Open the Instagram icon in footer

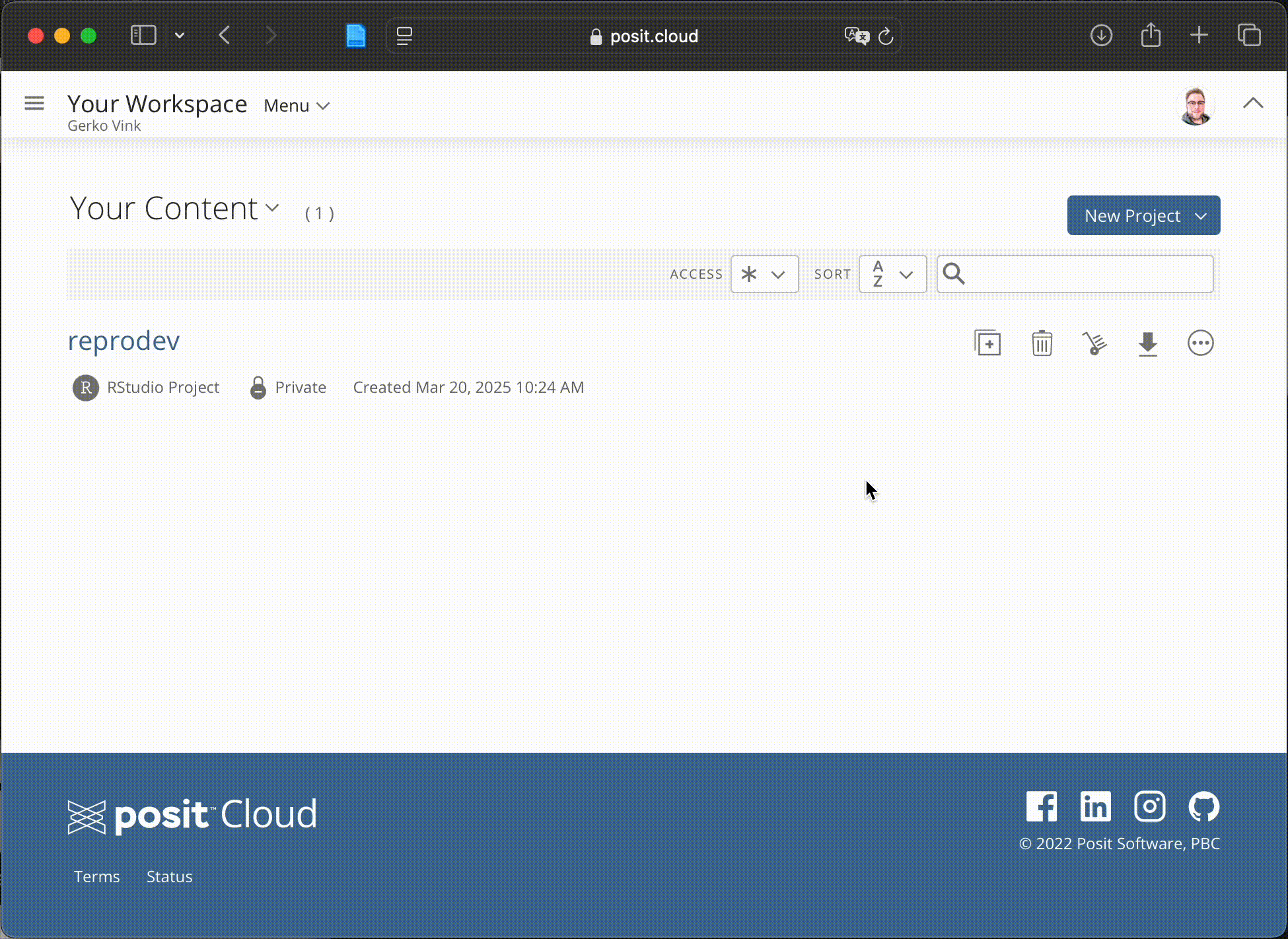(1150, 806)
